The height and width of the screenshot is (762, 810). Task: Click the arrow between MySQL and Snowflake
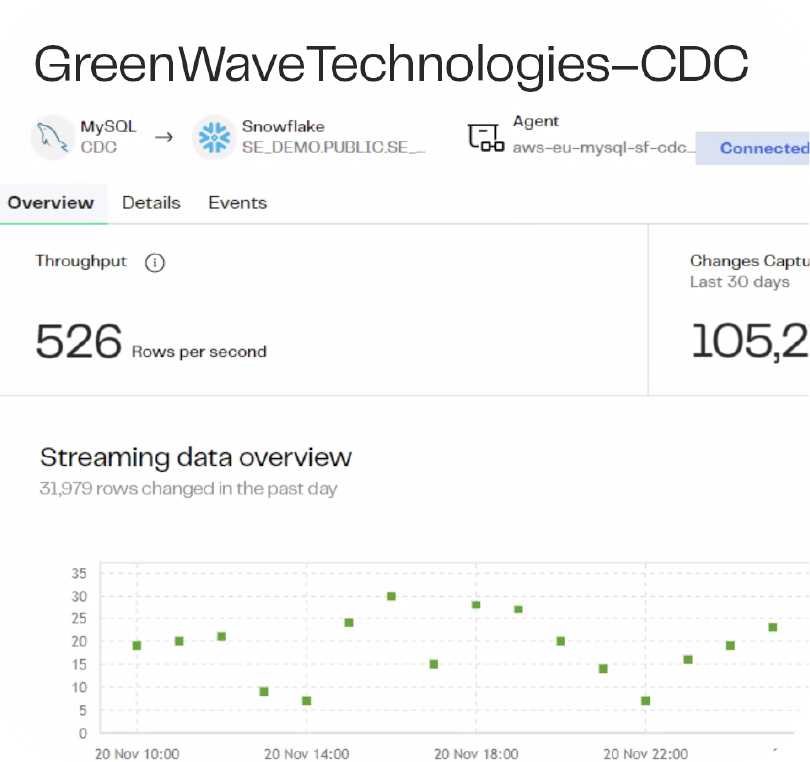(164, 136)
